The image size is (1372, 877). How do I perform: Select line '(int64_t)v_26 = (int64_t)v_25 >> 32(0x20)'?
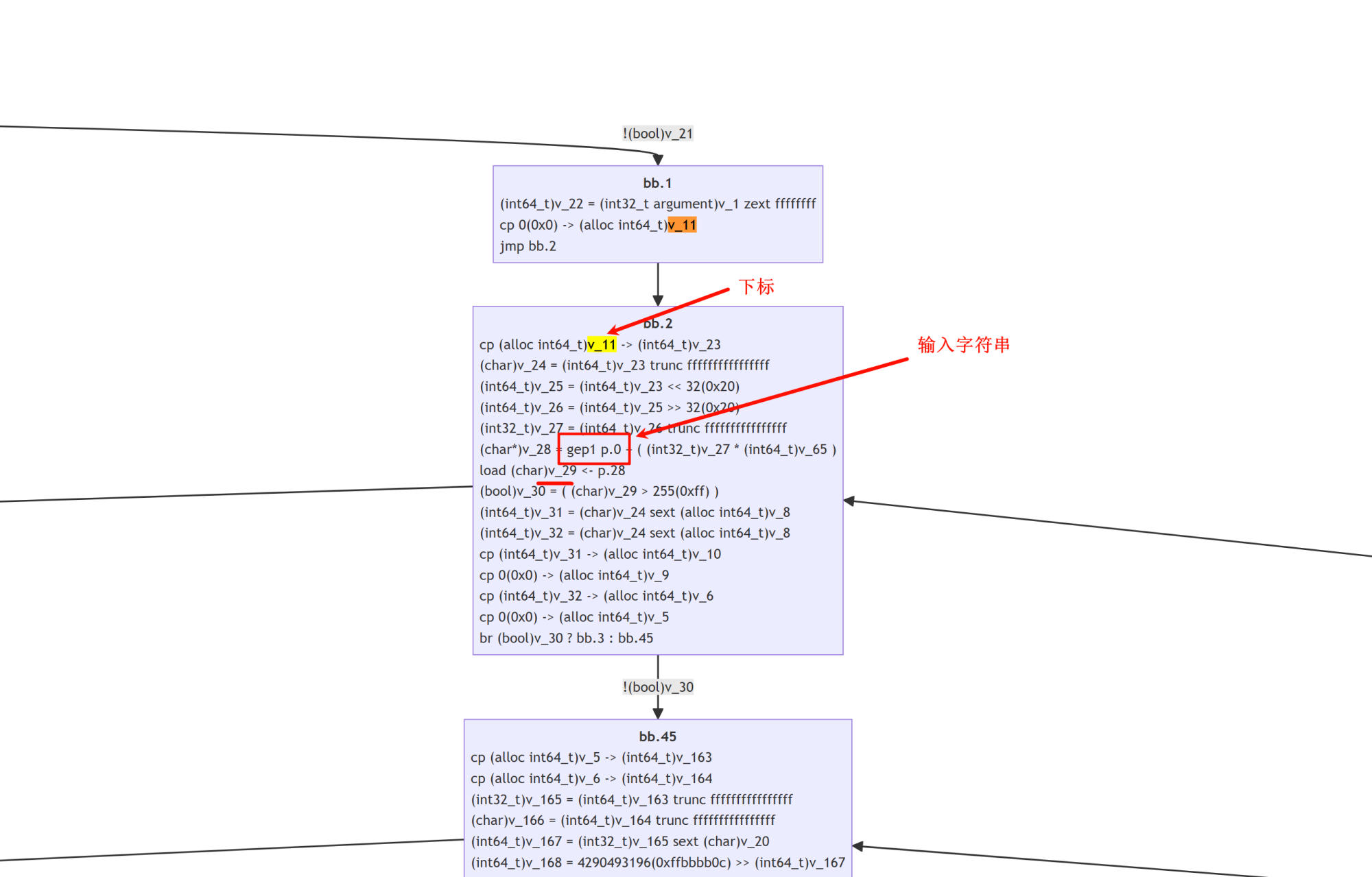tap(609, 407)
